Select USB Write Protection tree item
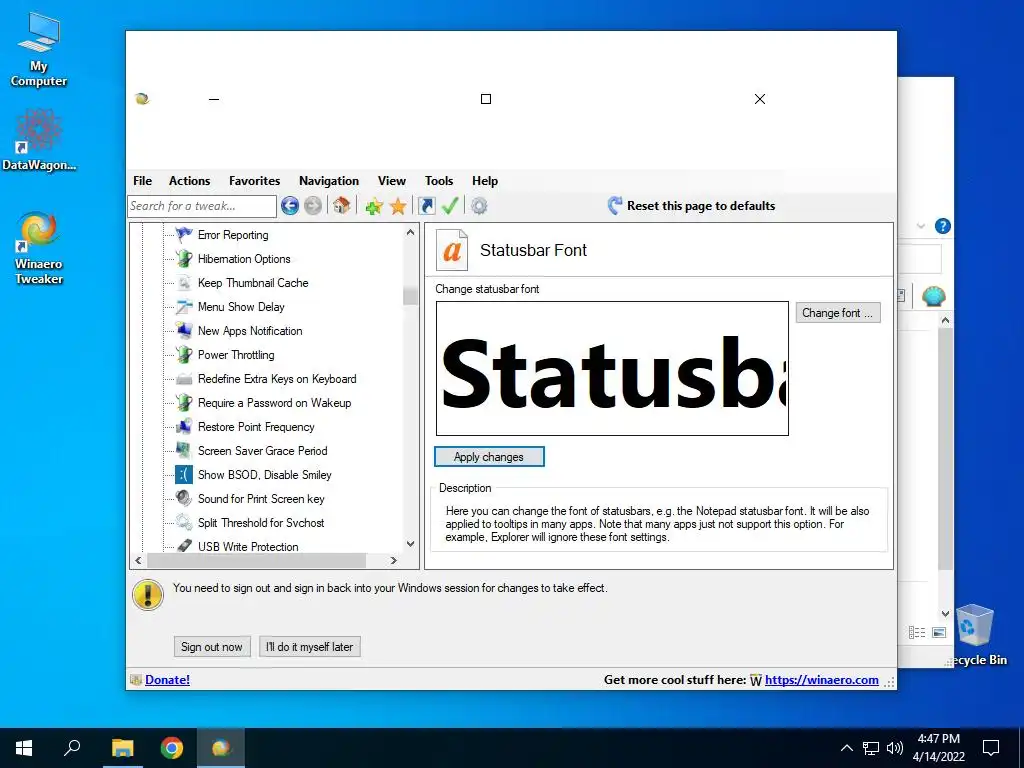1024x768 pixels. point(248,547)
